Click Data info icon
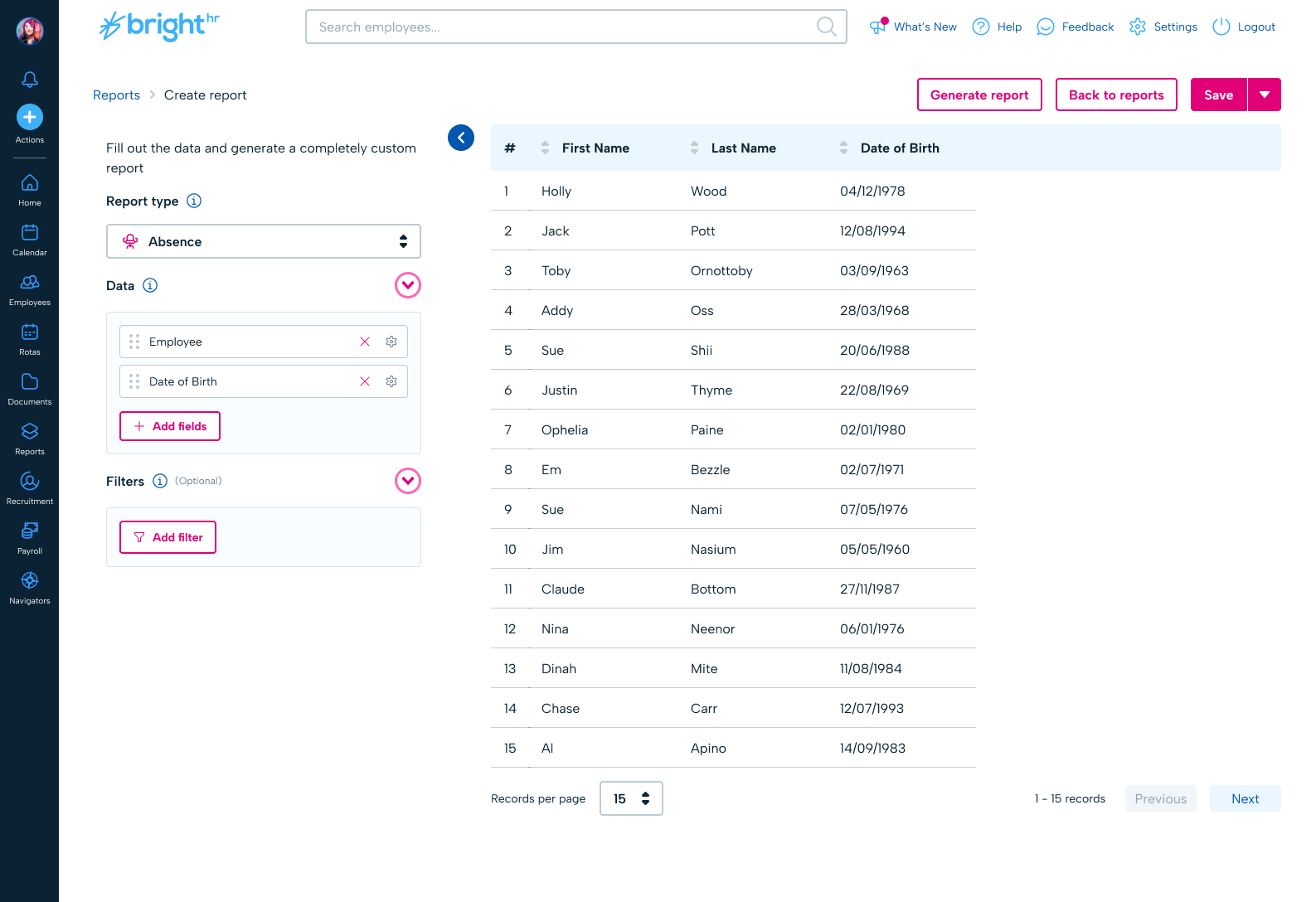 coord(150,285)
